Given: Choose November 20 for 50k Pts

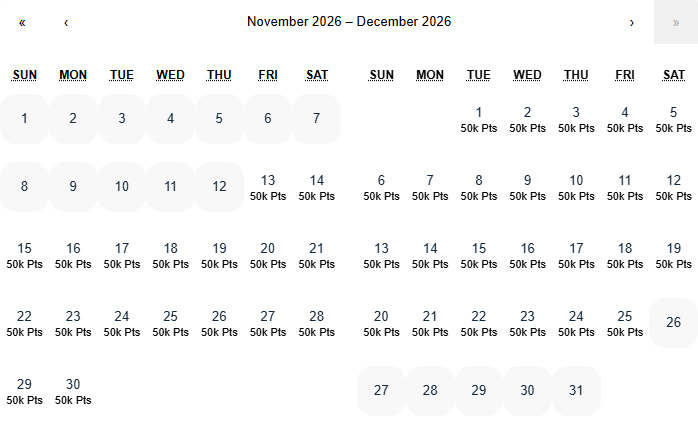Looking at the screenshot, I should (268, 255).
